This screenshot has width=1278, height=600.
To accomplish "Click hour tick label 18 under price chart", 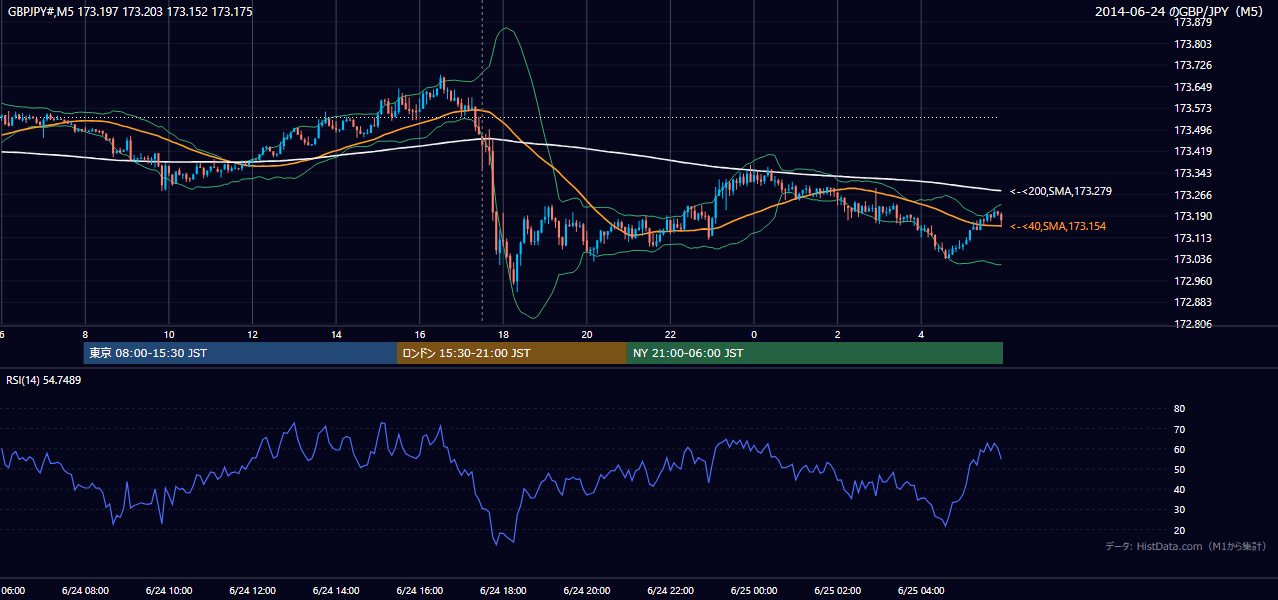I will pyautogui.click(x=503, y=335).
